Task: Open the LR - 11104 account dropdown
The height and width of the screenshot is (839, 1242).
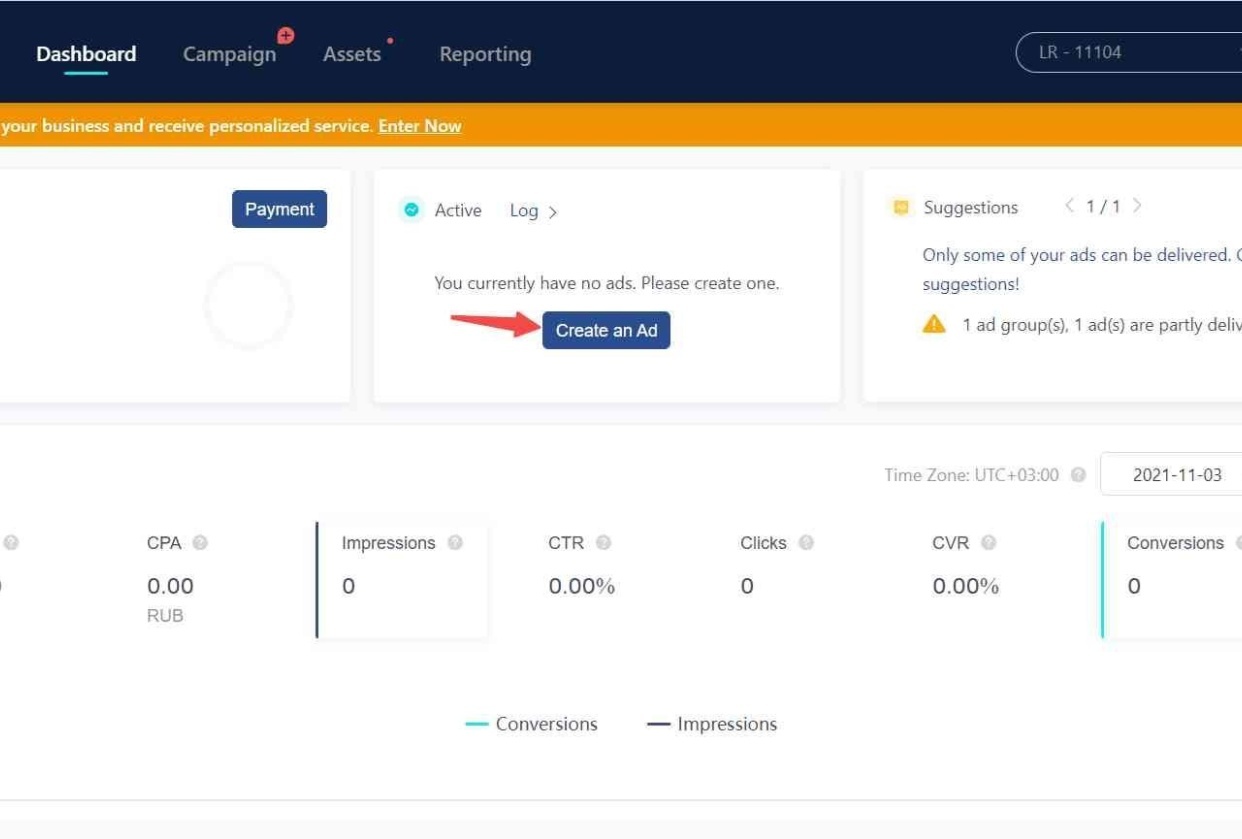Action: coord(1128,52)
